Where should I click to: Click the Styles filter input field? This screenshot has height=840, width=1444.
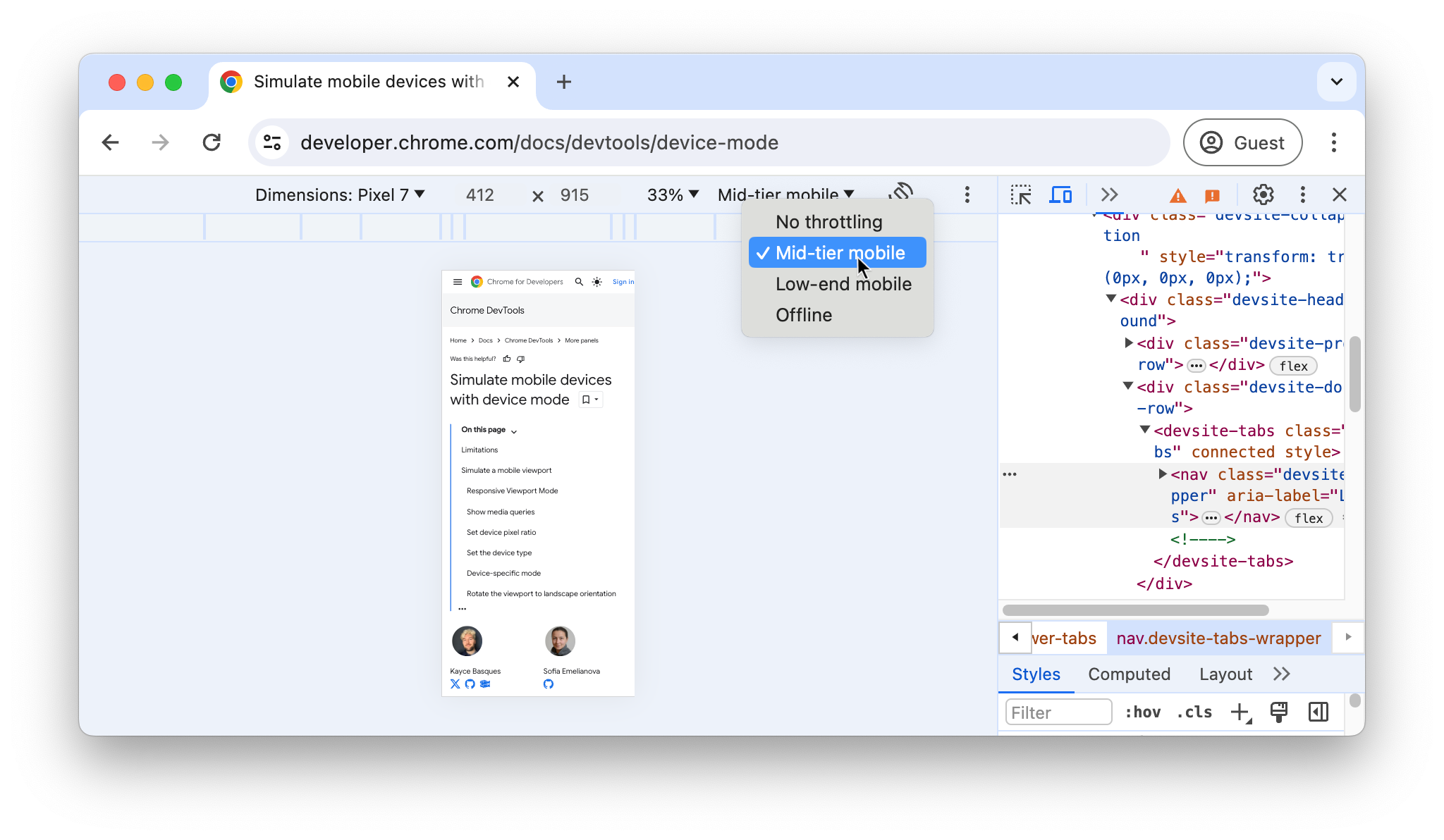tap(1058, 712)
